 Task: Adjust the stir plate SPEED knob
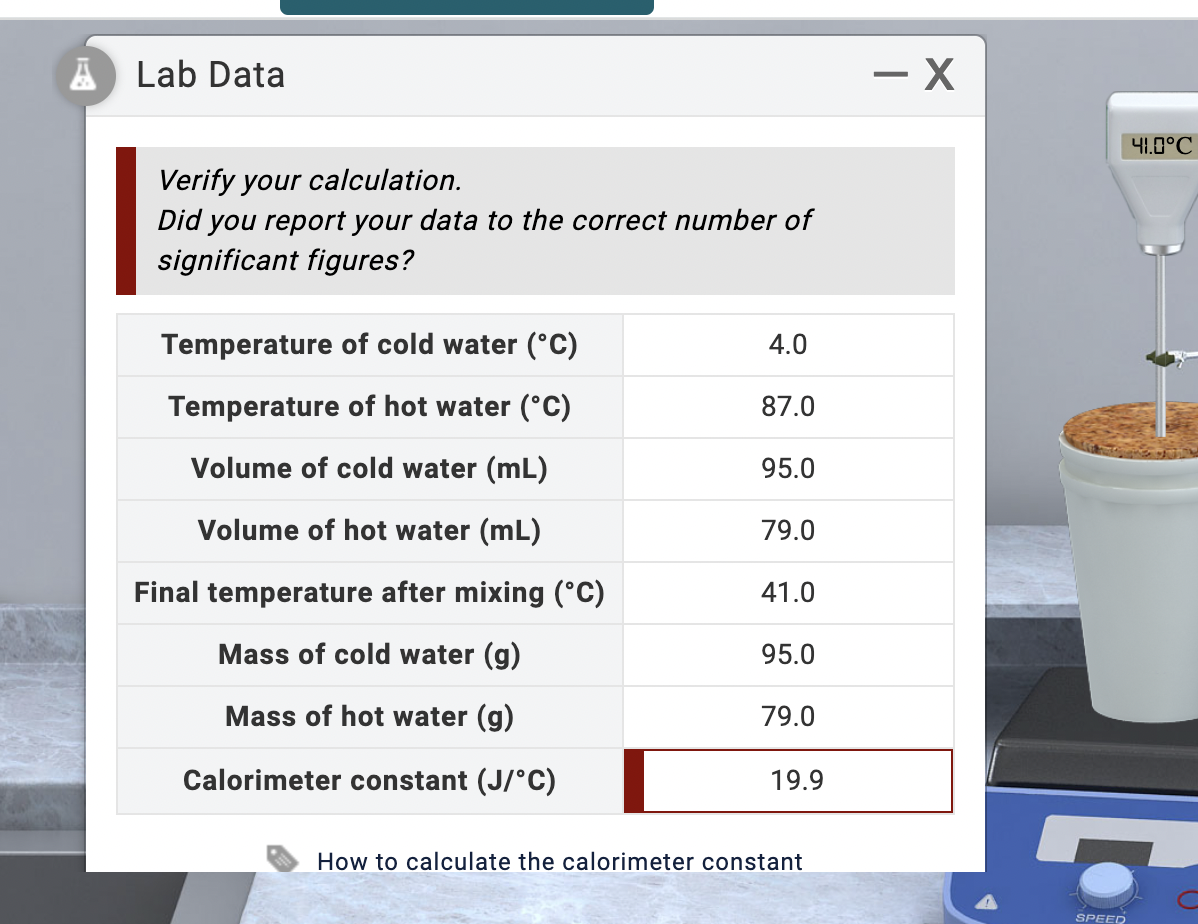click(x=1106, y=887)
